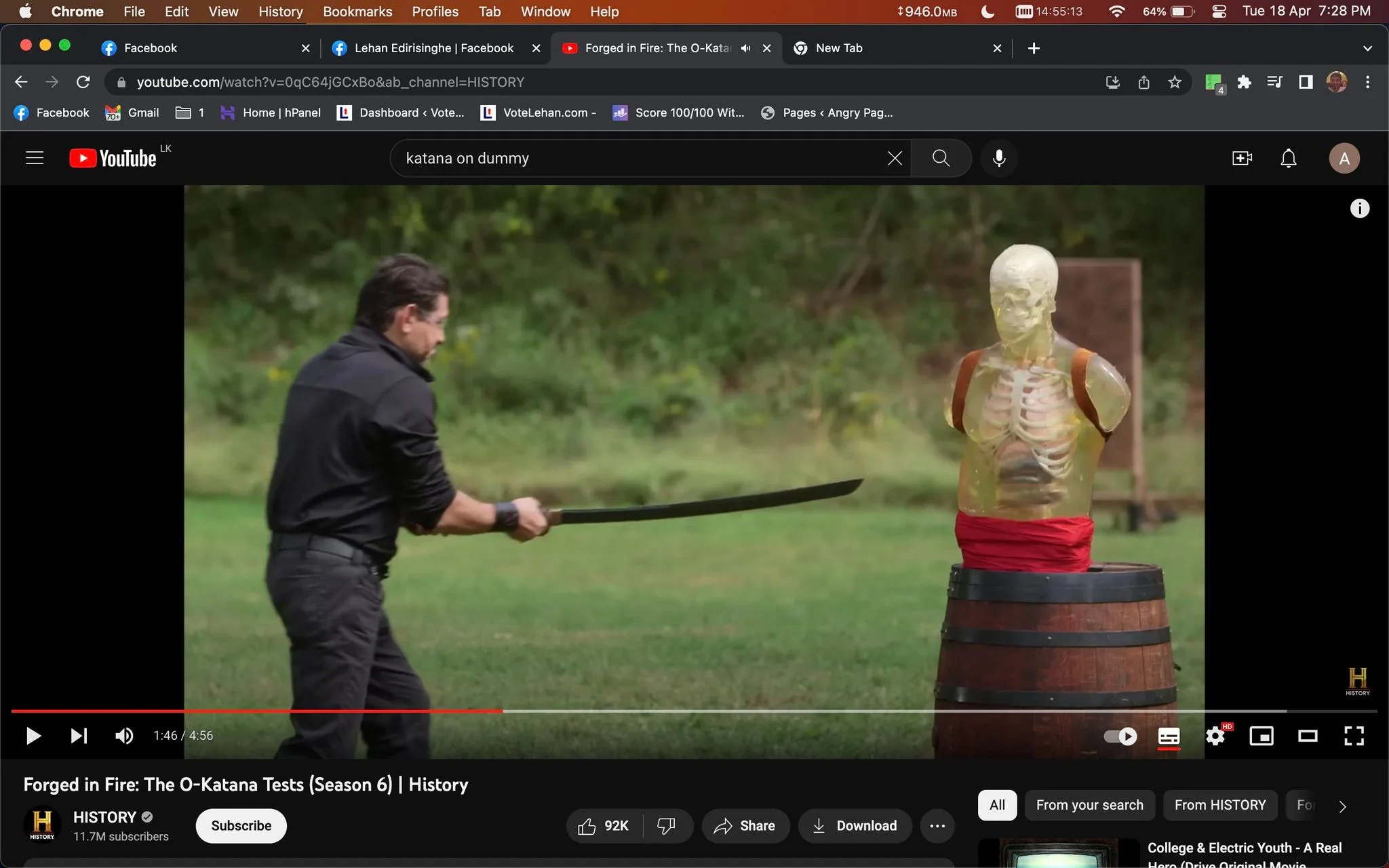
Task: Open Chrome three-dot menu
Action: [1367, 82]
